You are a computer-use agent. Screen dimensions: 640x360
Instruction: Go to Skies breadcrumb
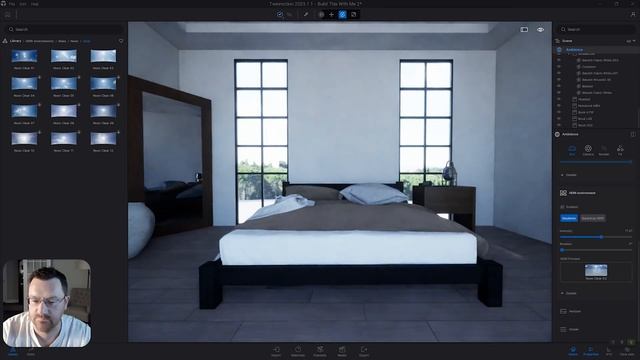[62, 41]
